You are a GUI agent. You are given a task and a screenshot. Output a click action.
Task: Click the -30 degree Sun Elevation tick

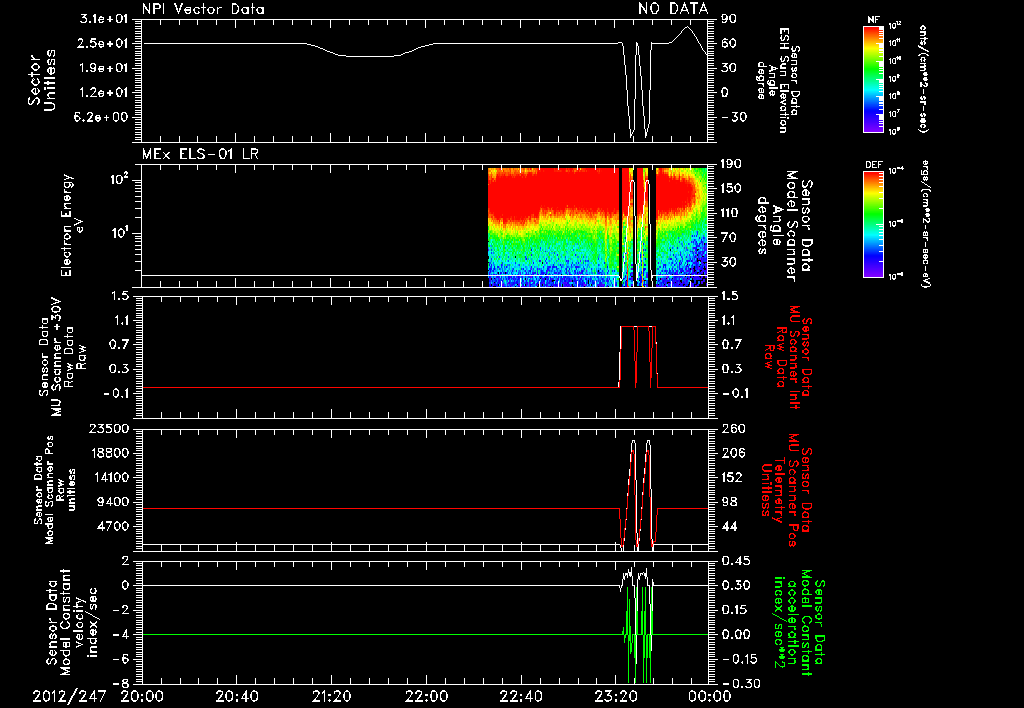(x=733, y=117)
